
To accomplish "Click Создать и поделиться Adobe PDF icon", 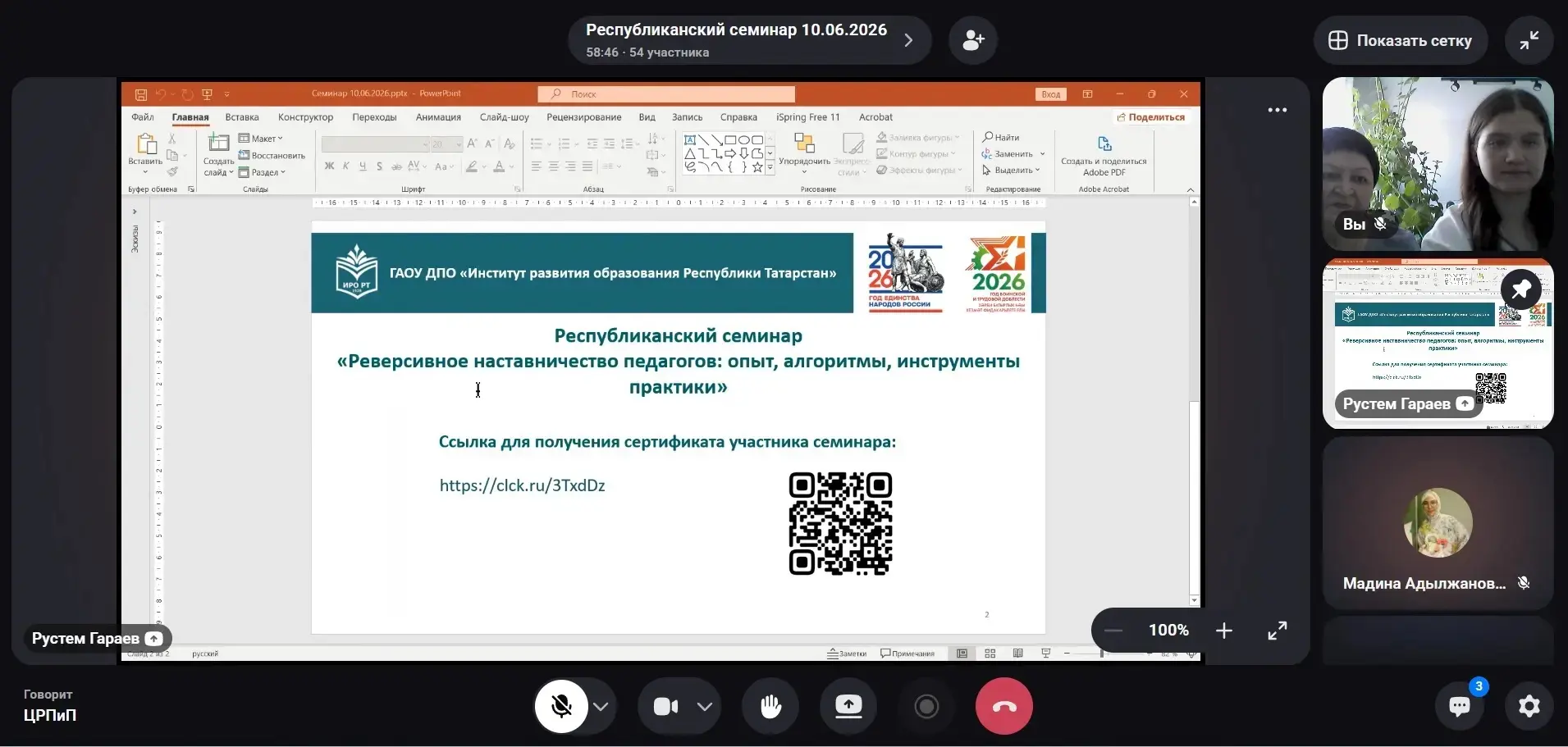I will (x=1104, y=144).
